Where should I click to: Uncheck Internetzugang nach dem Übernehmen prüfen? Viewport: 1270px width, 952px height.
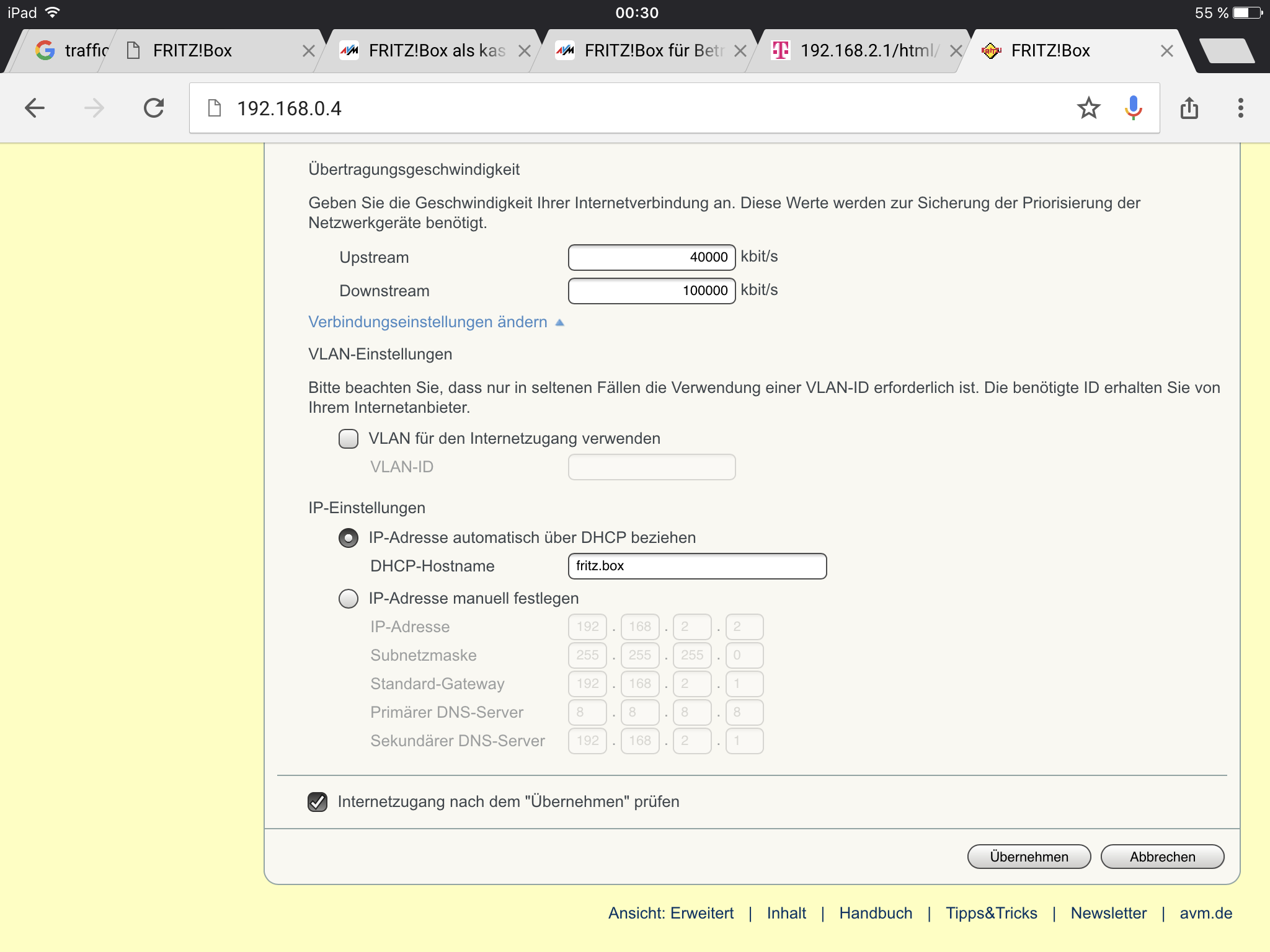pos(317,802)
